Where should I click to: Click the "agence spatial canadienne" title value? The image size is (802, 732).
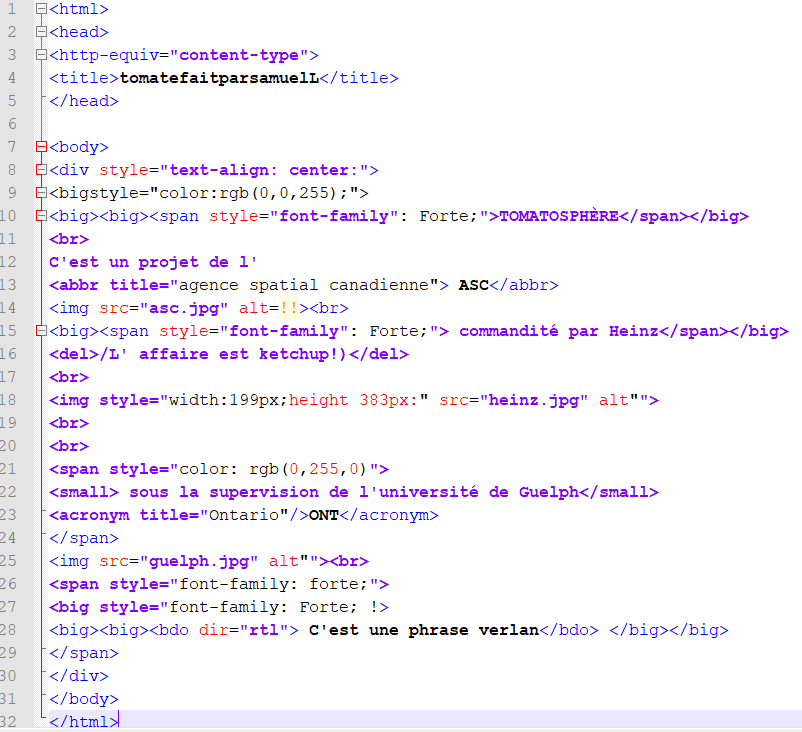304,285
